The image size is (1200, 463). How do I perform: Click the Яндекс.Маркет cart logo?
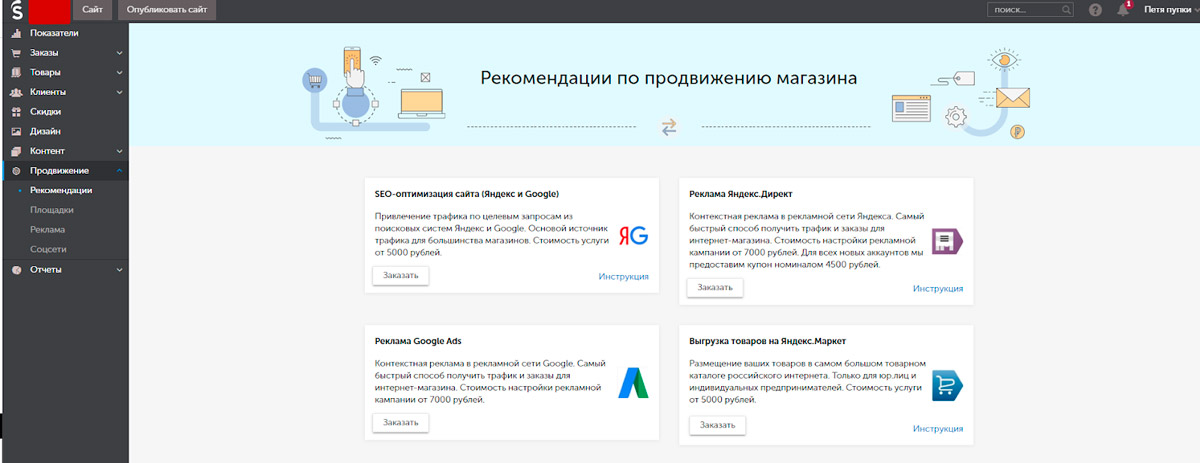tap(946, 386)
